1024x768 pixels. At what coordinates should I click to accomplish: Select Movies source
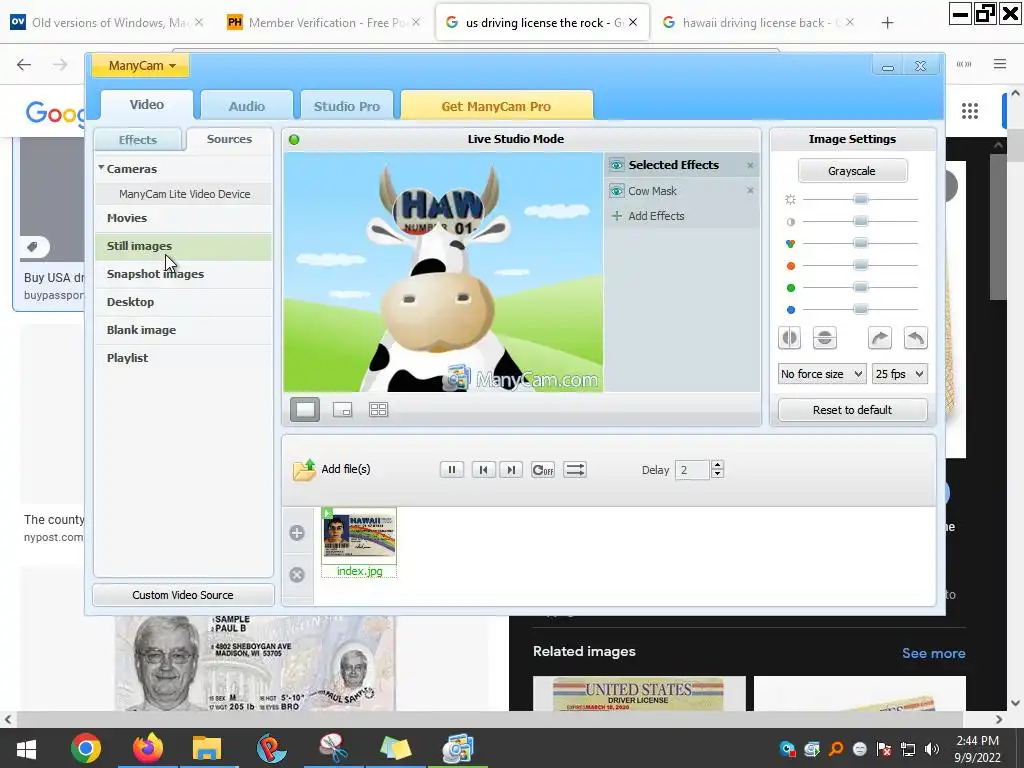click(184, 218)
